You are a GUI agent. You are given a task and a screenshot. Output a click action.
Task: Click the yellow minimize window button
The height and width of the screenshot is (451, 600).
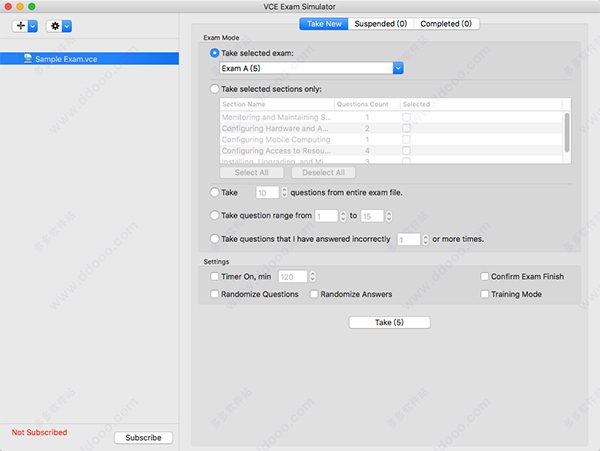20,7
